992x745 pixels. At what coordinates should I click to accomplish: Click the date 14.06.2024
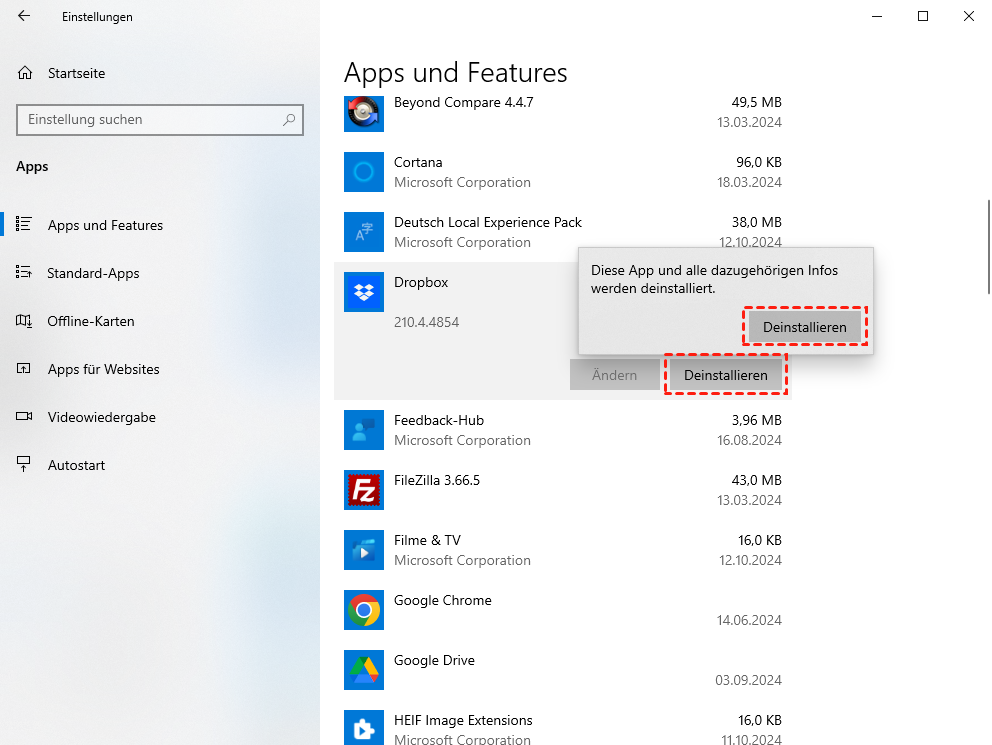[x=749, y=620]
